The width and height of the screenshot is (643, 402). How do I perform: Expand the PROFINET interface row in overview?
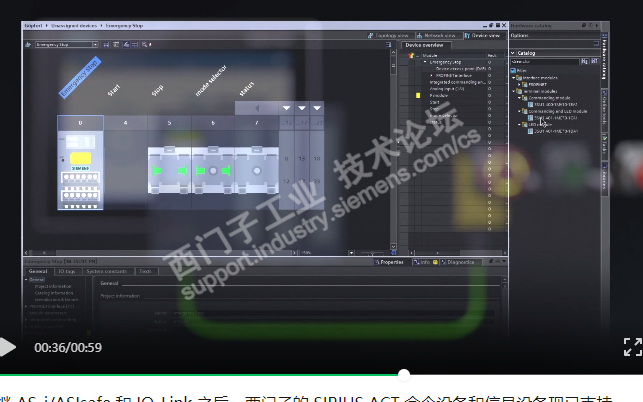(431, 75)
